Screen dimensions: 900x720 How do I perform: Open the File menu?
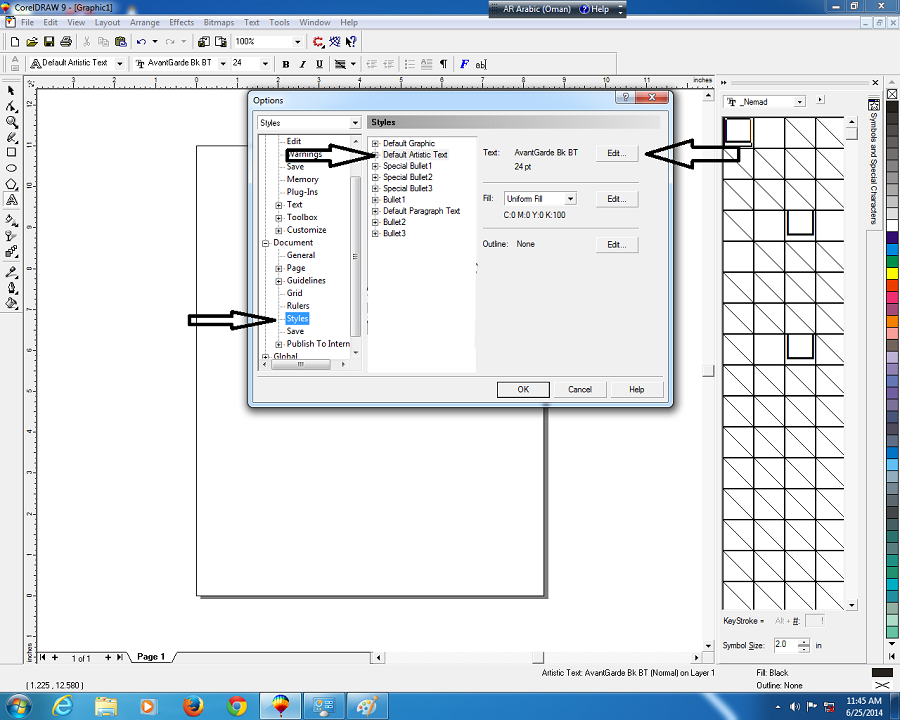[28, 22]
